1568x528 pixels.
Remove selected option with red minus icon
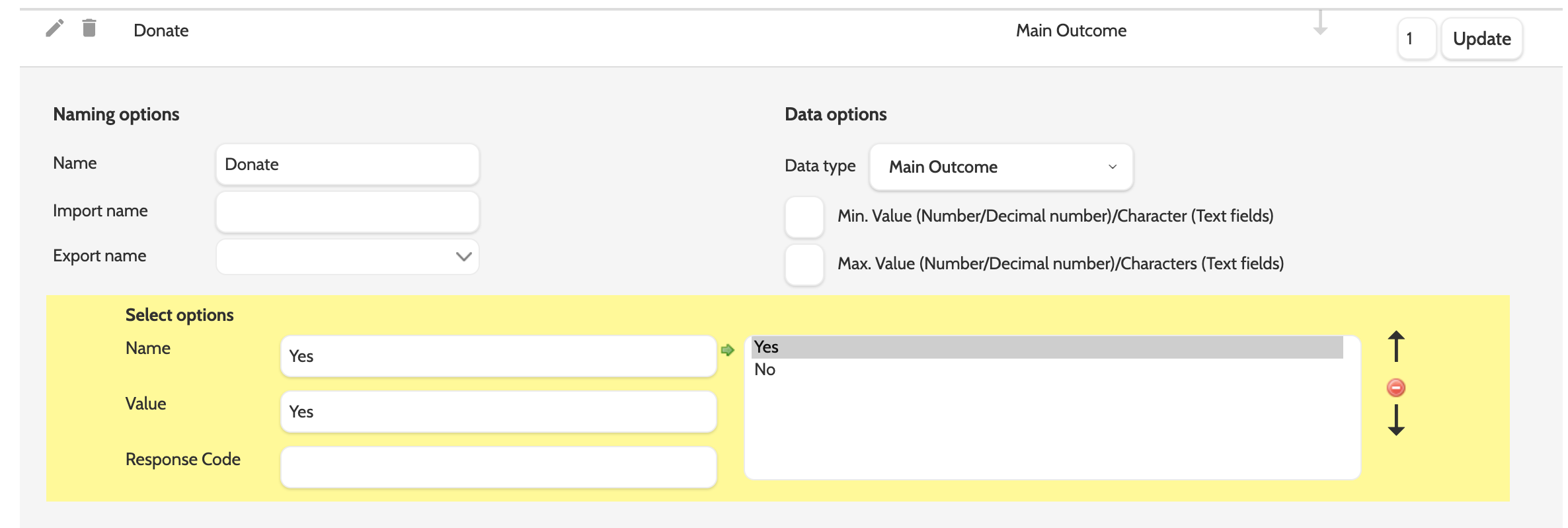pos(1396,388)
